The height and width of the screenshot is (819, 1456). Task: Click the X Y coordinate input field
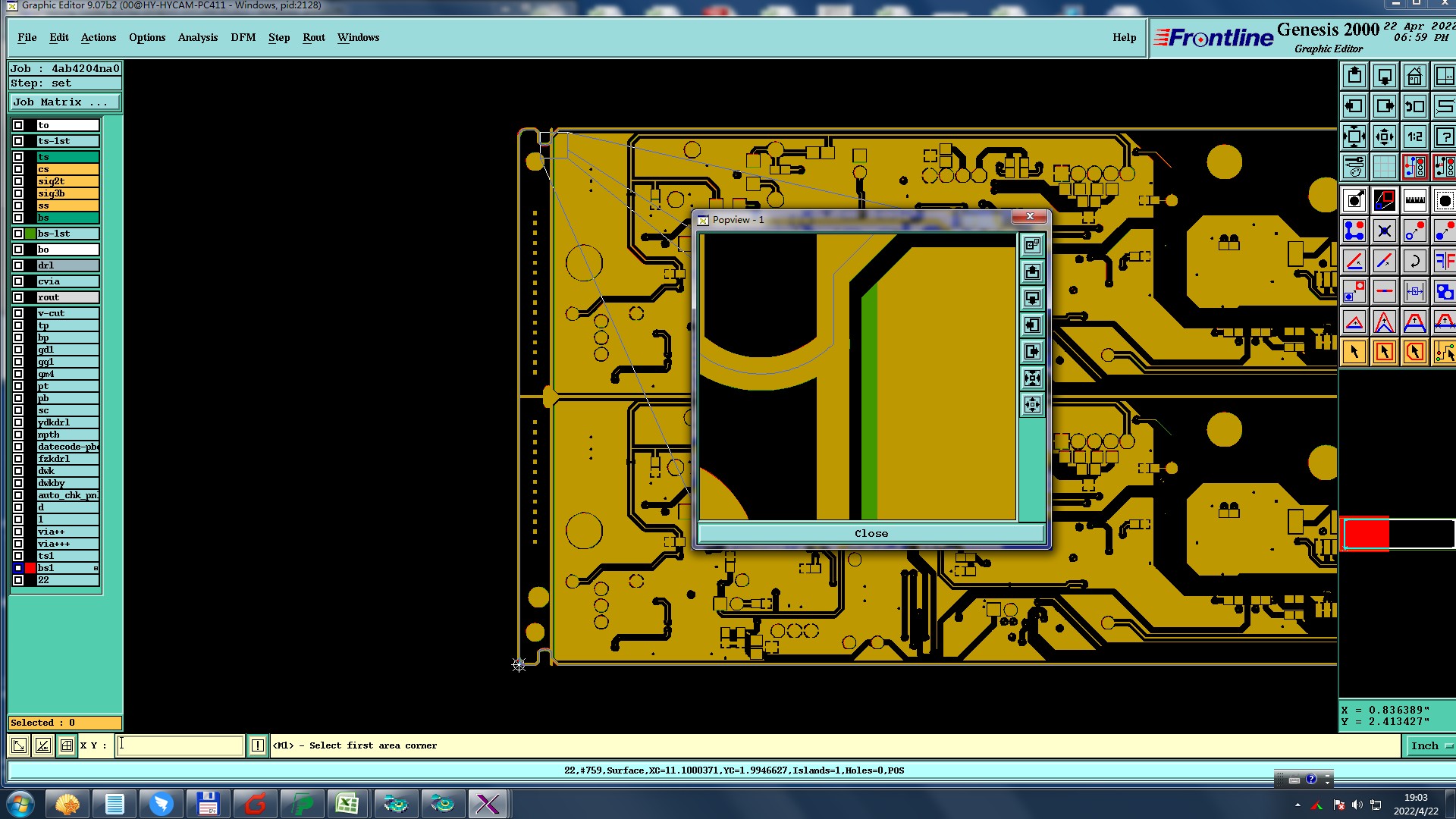pos(180,745)
